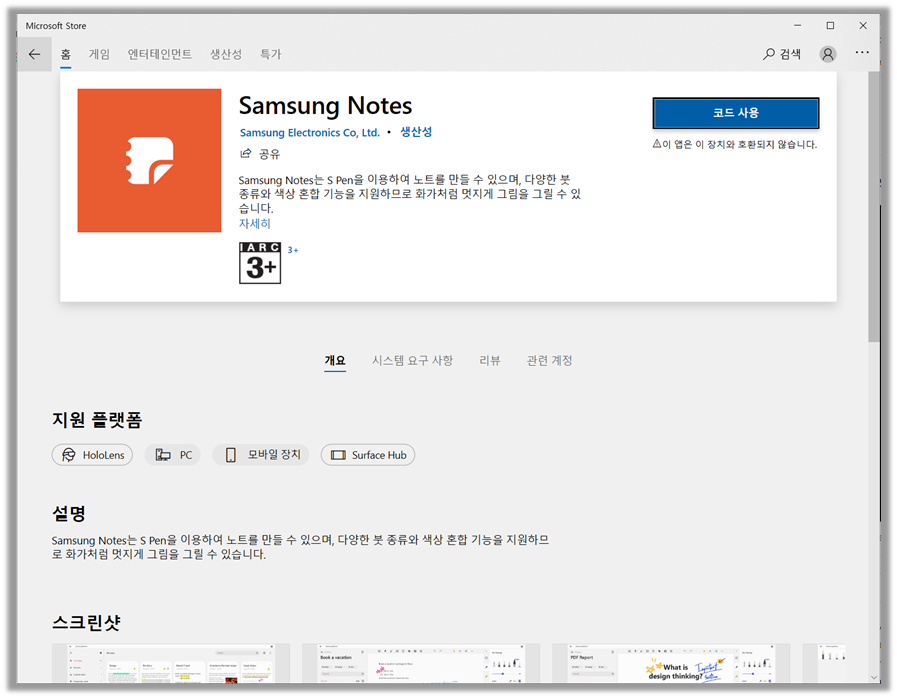Image resolution: width=897 pixels, height=698 pixels.
Task: Click the Samsung Notes title text
Action: click(x=325, y=106)
